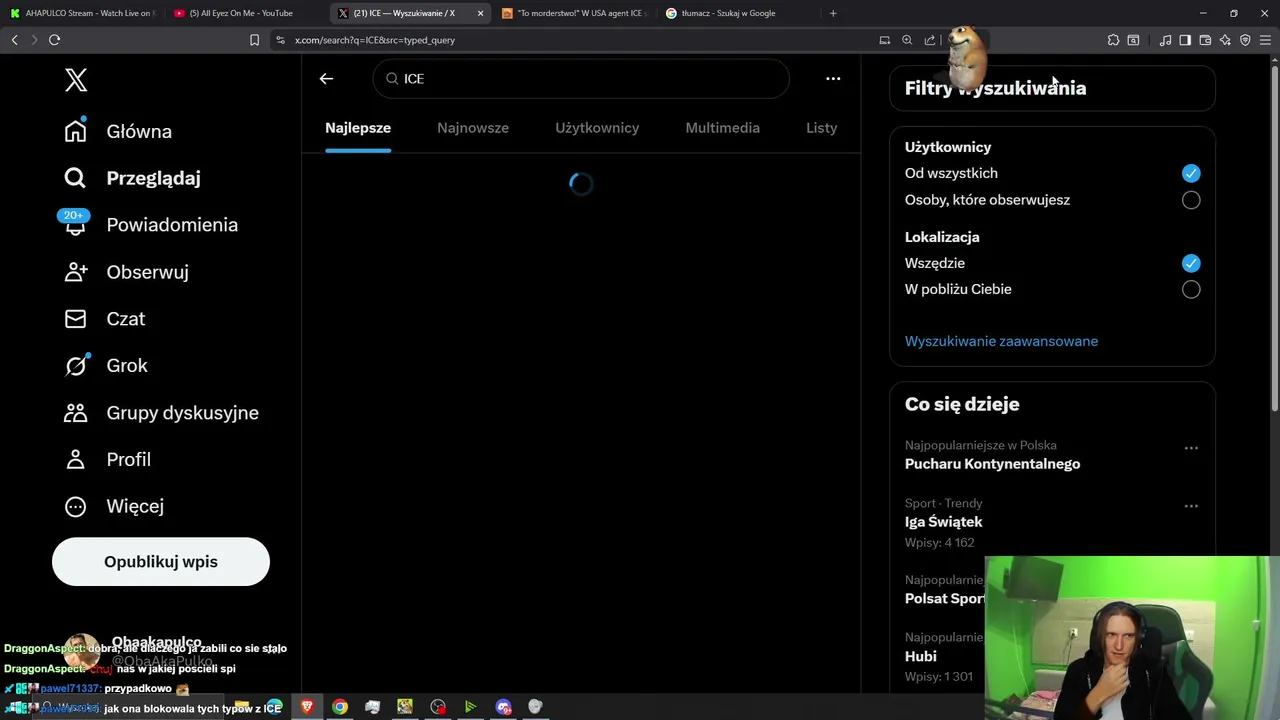Screen dimensions: 1280x720
Task: Switch to Użytkownicy tab
Action: click(597, 128)
